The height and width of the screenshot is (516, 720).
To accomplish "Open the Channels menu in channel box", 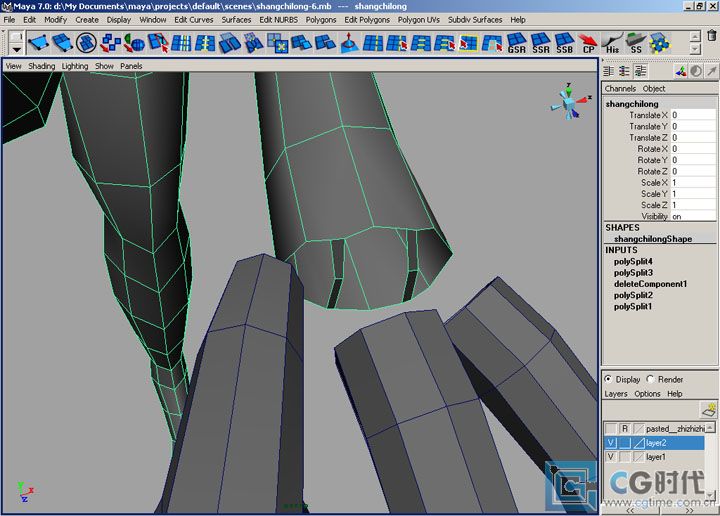I will click(620, 89).
